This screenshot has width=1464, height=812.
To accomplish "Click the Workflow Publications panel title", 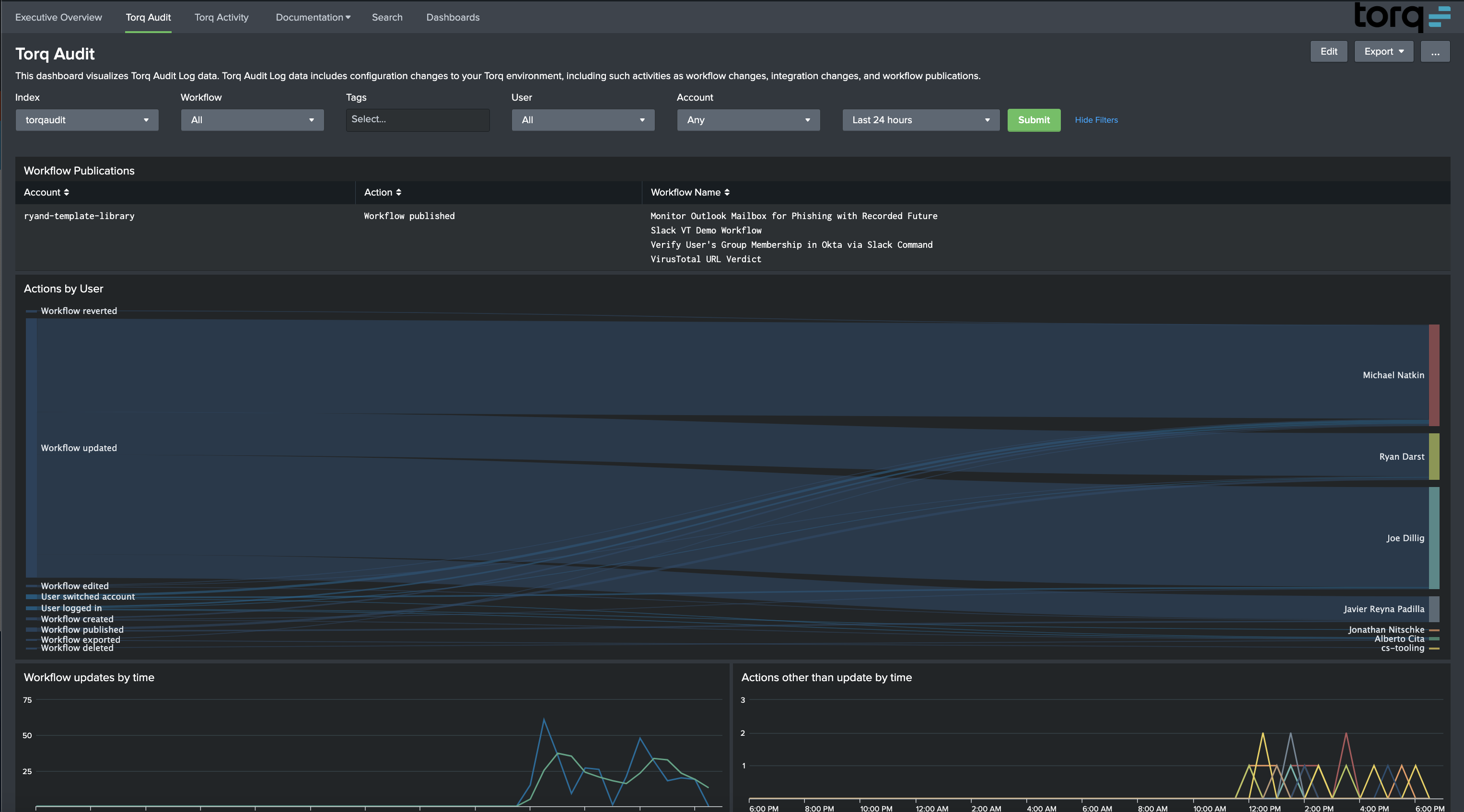I will [x=79, y=171].
